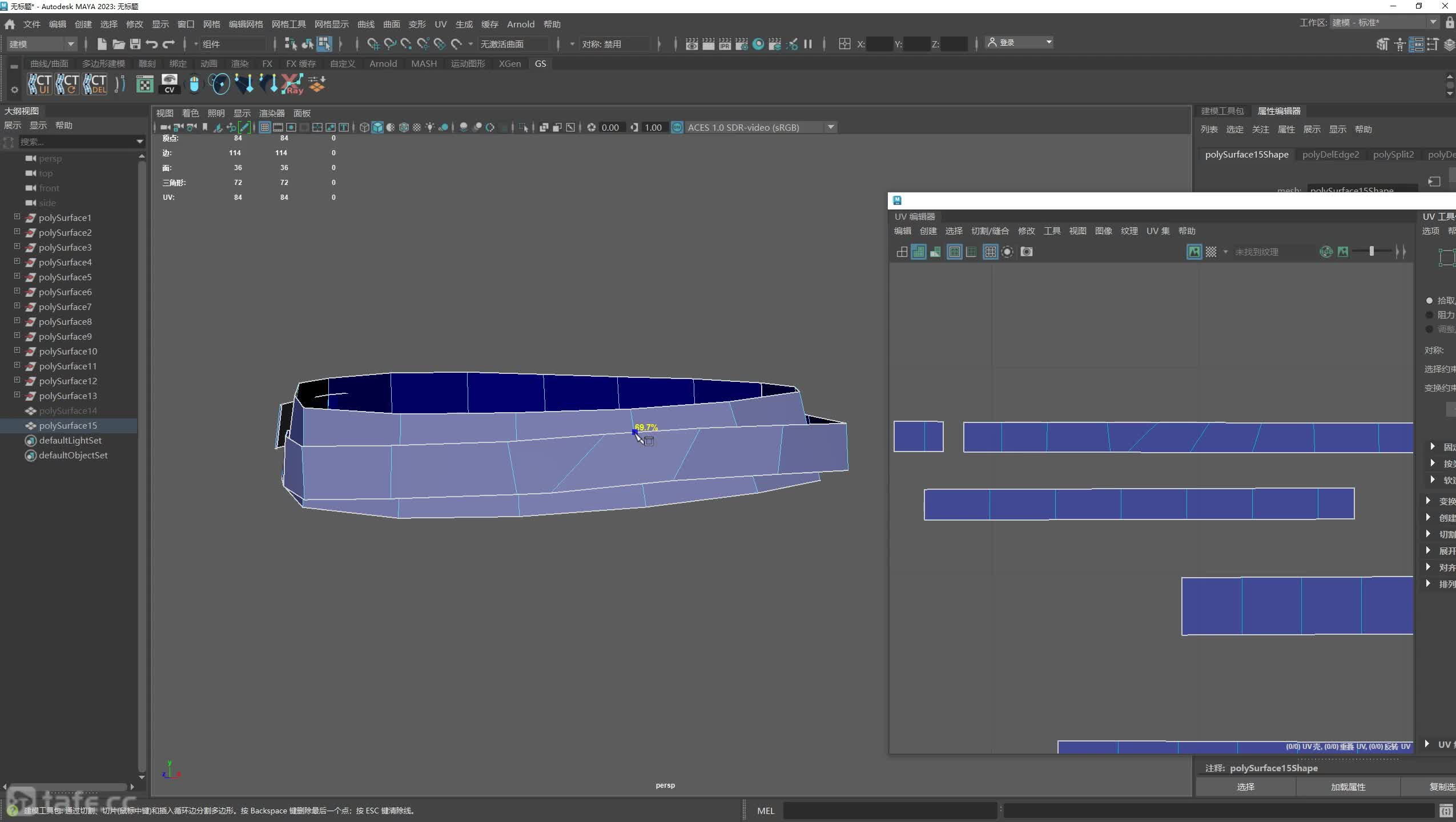
Task: Toggle UV editor grid display icon
Action: point(991,252)
